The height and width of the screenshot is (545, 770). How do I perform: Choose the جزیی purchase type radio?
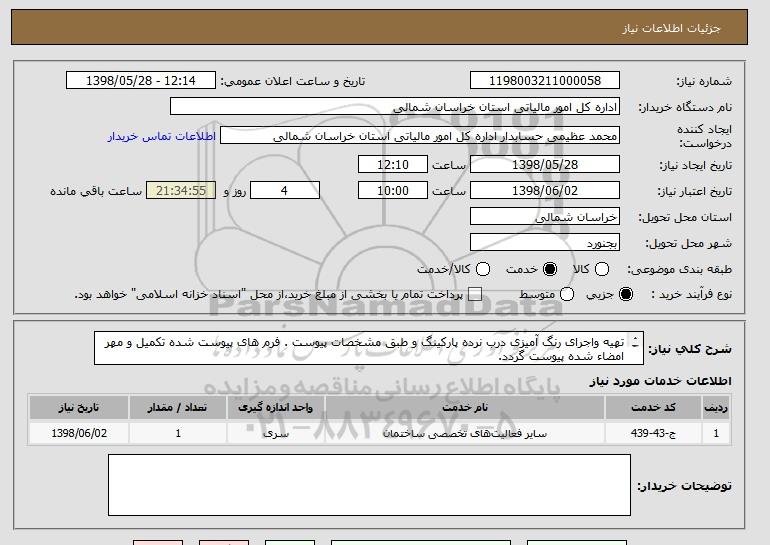point(626,294)
